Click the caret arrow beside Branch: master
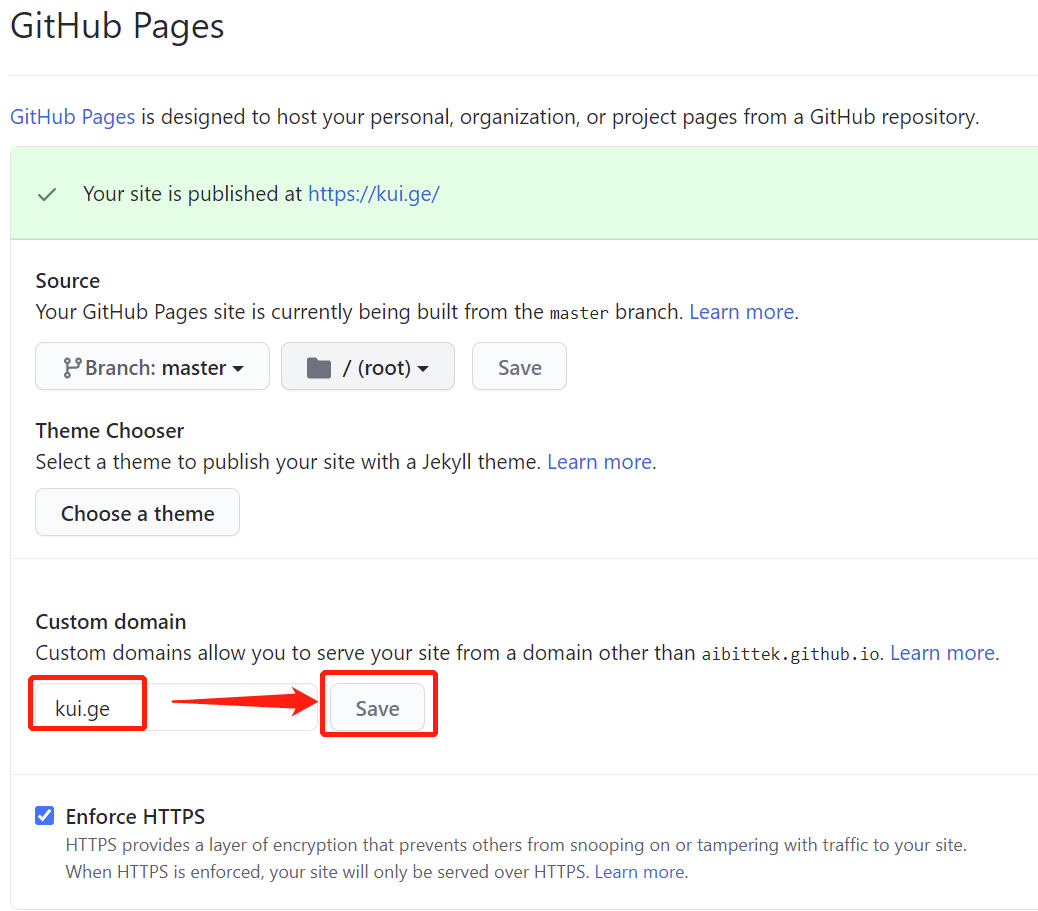Screen dimensions: 1038x911 pos(238,369)
